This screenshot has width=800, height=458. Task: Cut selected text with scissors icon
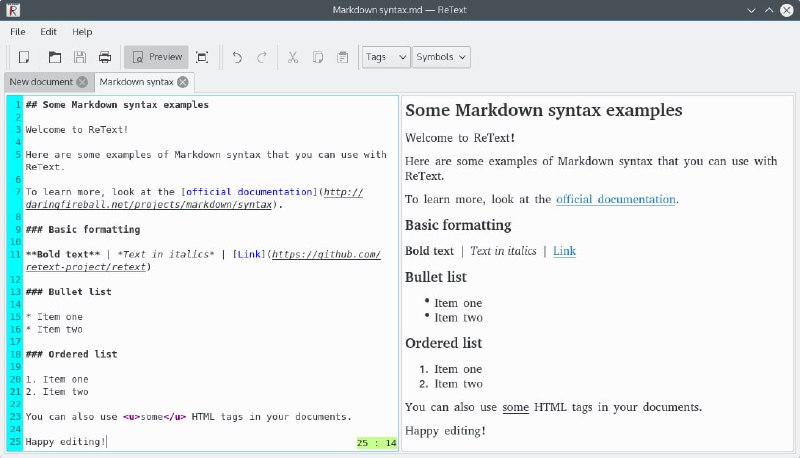tap(293, 57)
